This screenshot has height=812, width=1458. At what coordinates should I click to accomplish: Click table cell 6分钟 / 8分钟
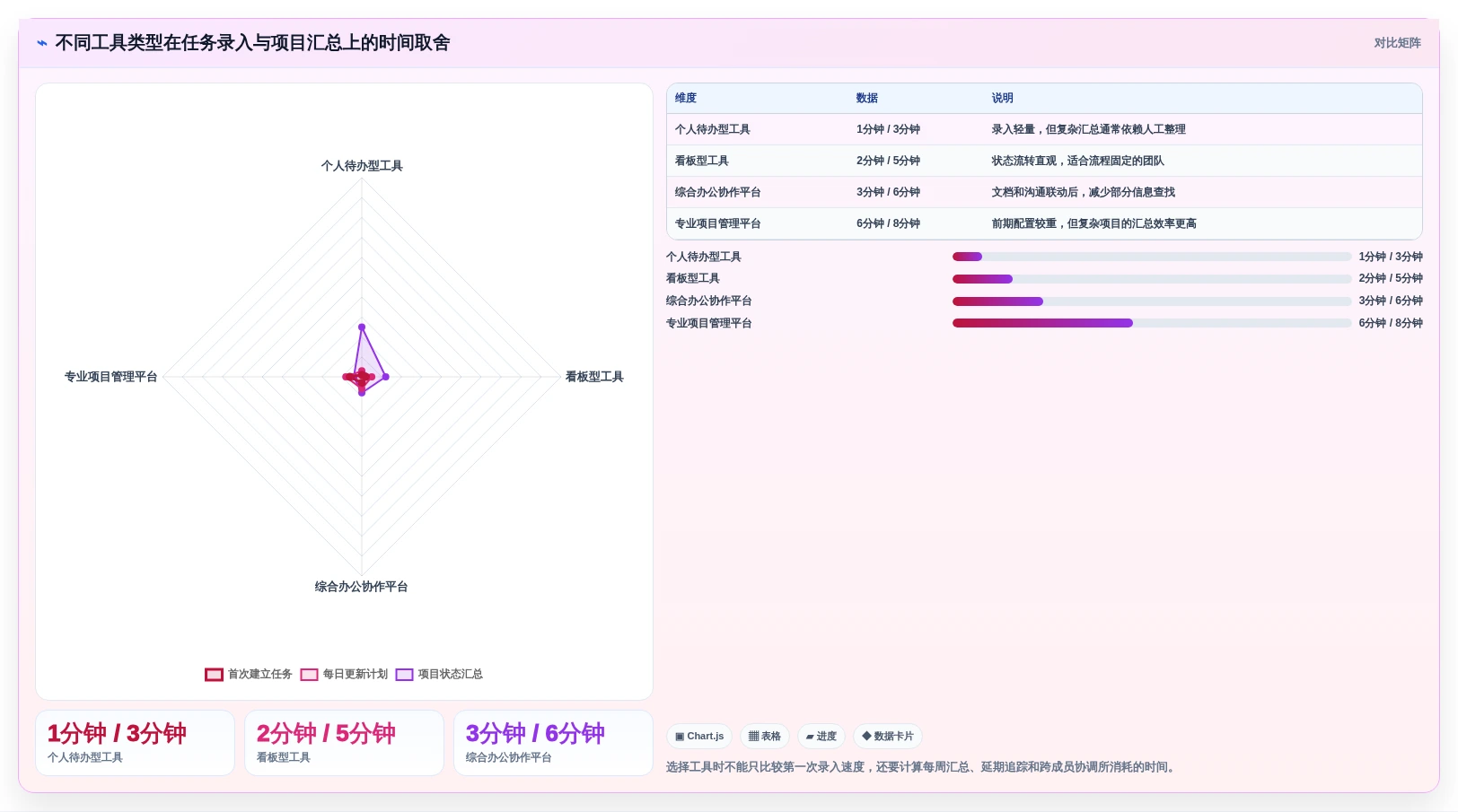click(888, 224)
